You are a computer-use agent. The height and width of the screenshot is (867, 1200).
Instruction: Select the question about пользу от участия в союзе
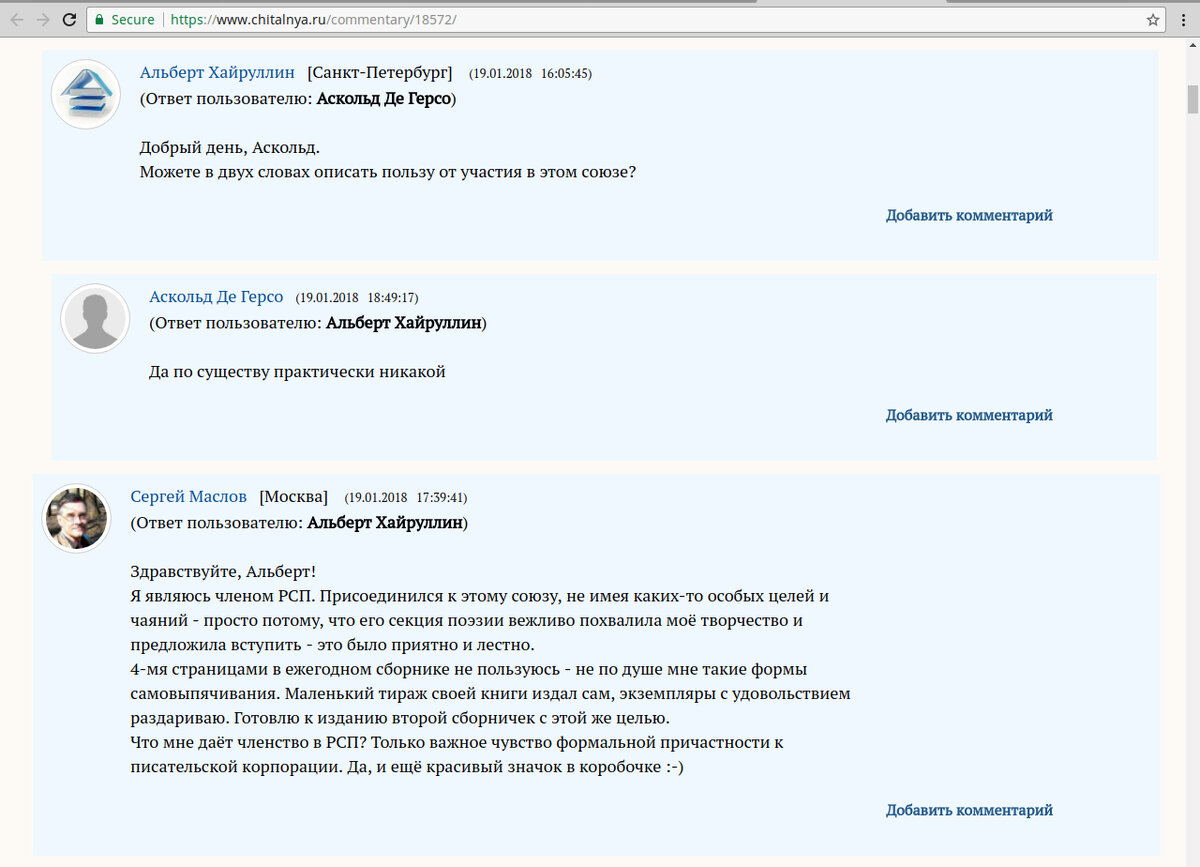click(x=388, y=172)
